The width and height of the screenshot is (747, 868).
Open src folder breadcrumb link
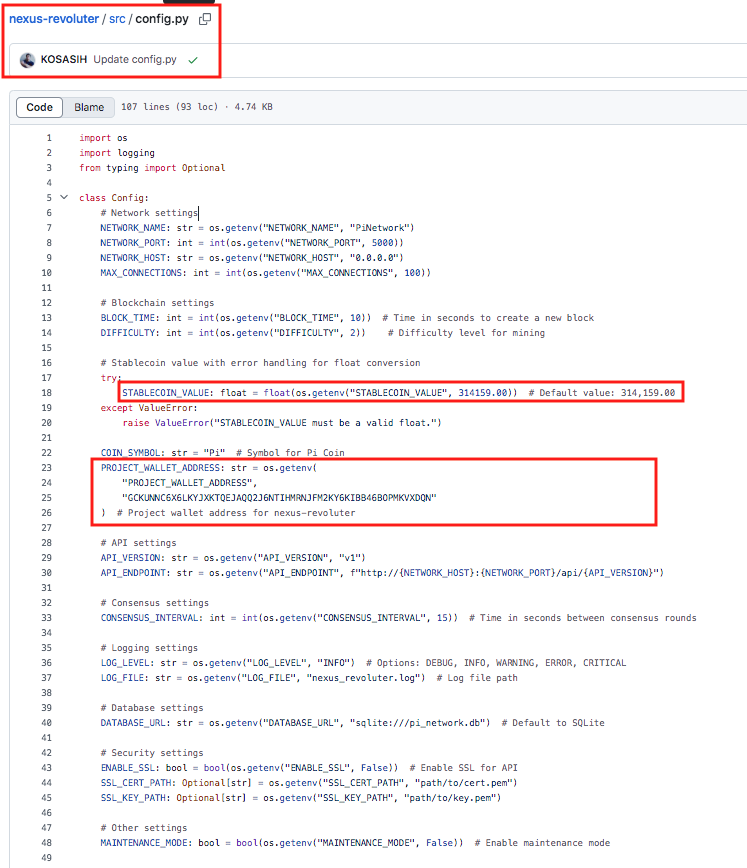tap(117, 19)
